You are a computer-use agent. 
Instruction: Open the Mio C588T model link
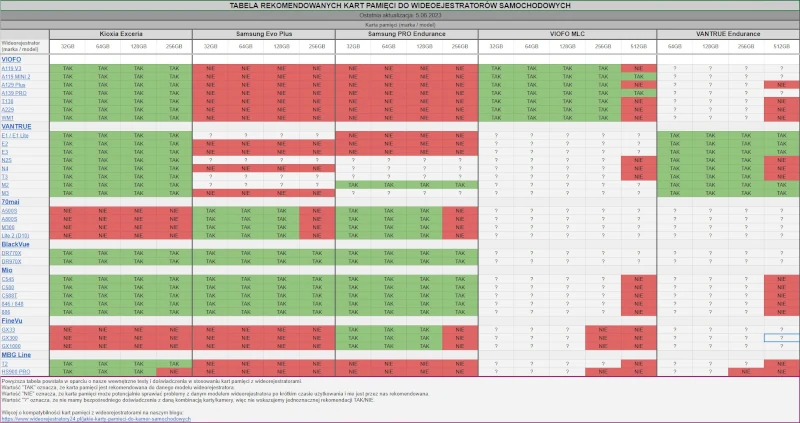point(9,295)
